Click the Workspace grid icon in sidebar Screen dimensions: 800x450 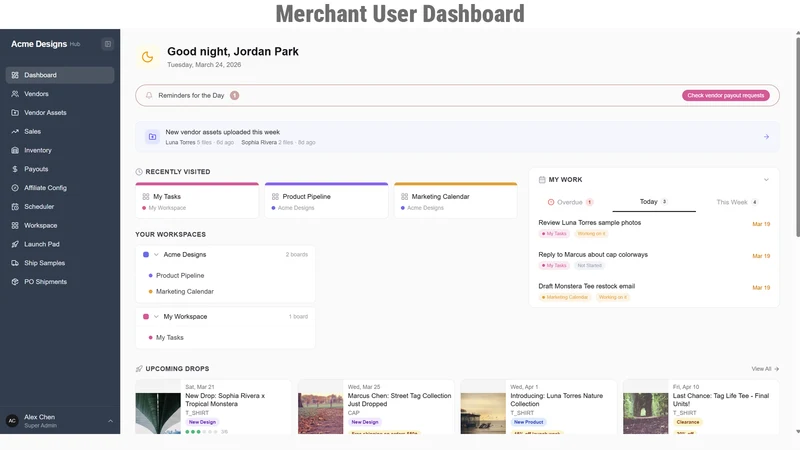pos(15,226)
